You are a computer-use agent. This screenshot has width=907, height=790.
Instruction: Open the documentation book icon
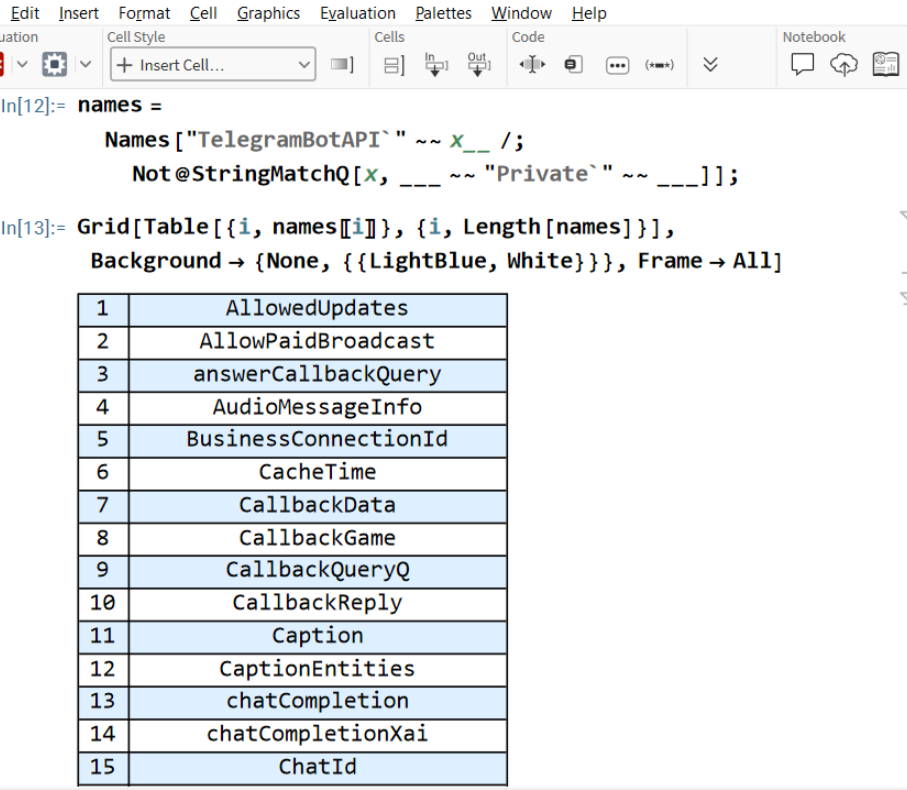point(885,65)
